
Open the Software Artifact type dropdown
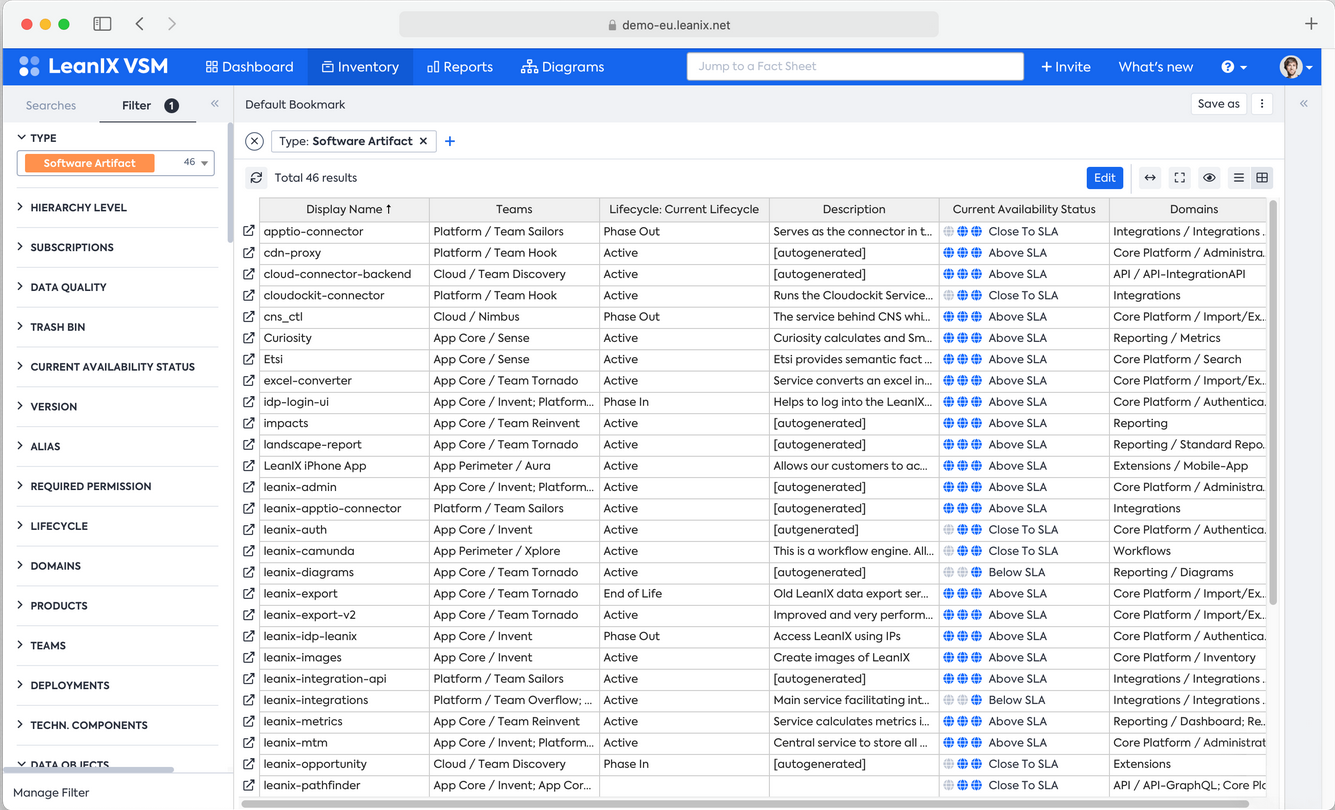click(x=116, y=163)
